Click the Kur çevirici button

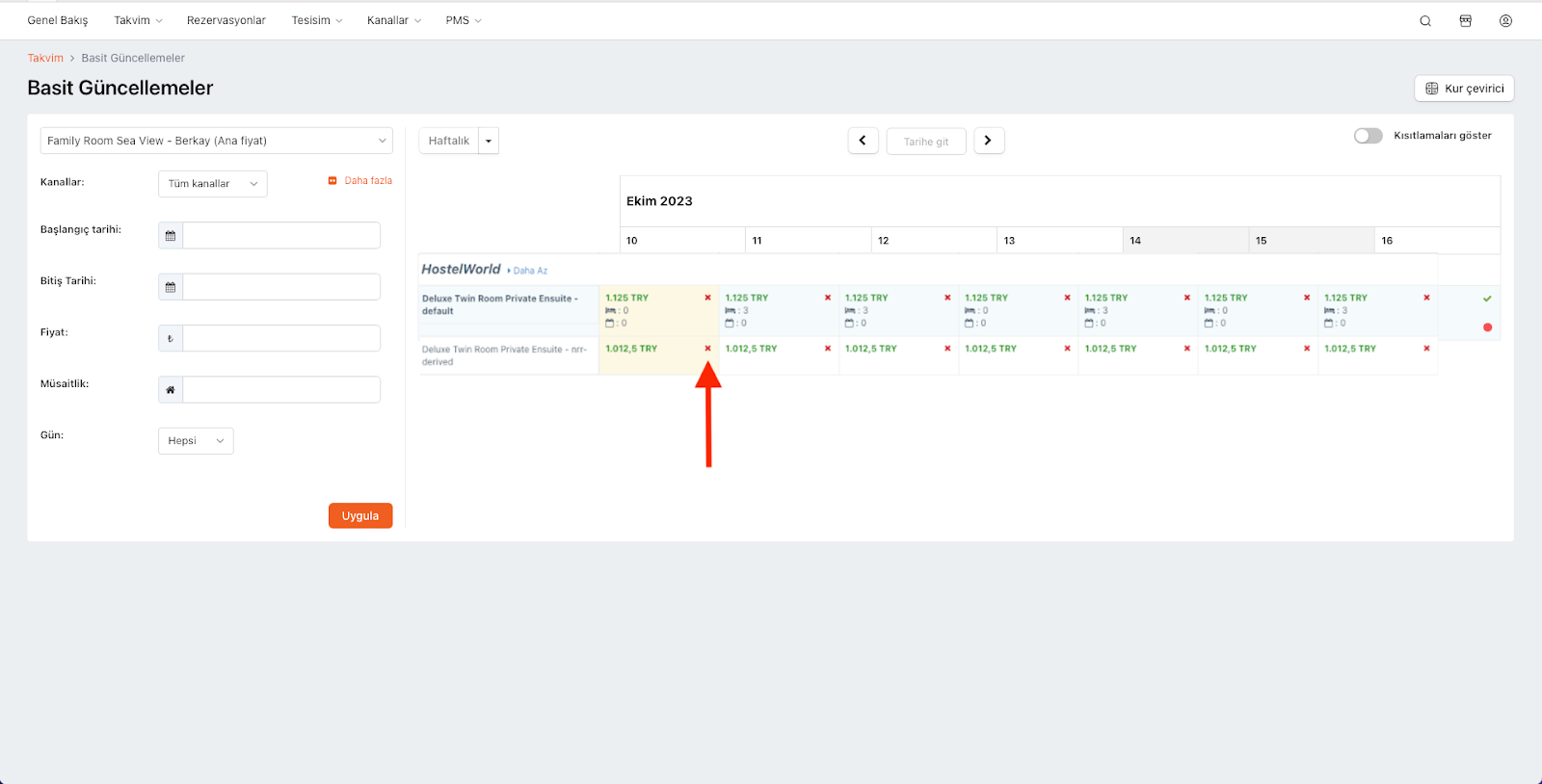coord(1464,89)
